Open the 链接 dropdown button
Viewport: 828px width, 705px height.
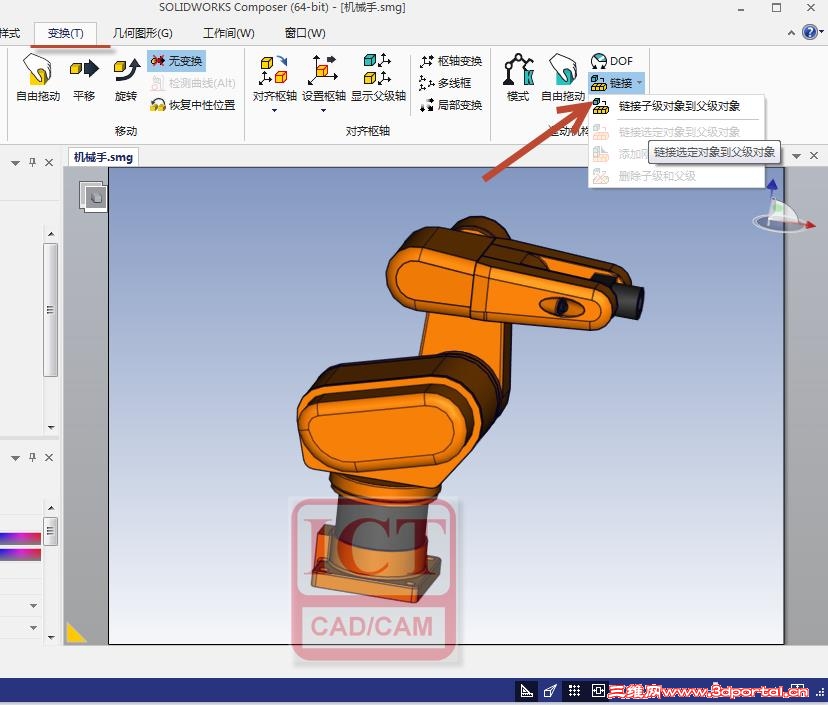click(616, 83)
